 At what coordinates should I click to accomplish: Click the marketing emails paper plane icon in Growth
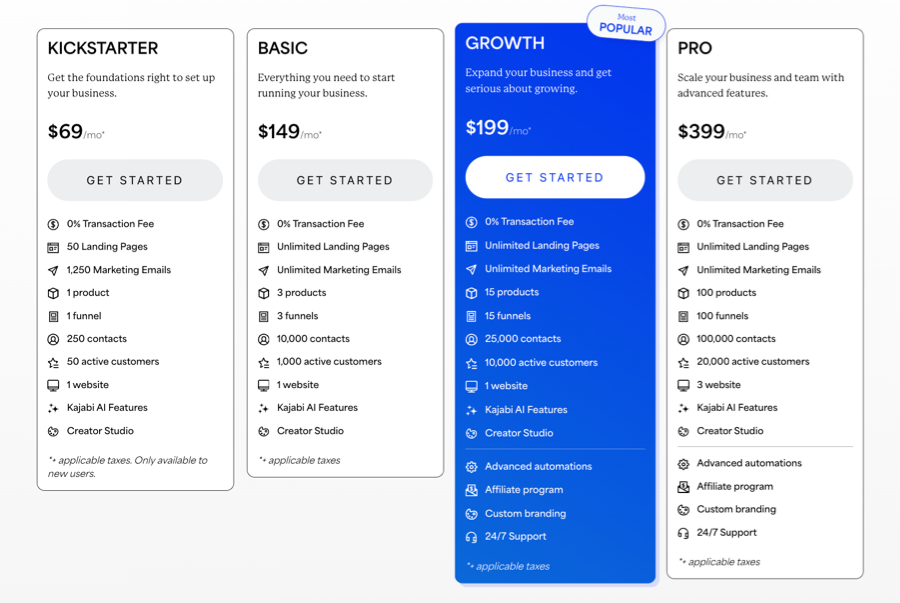tap(472, 269)
